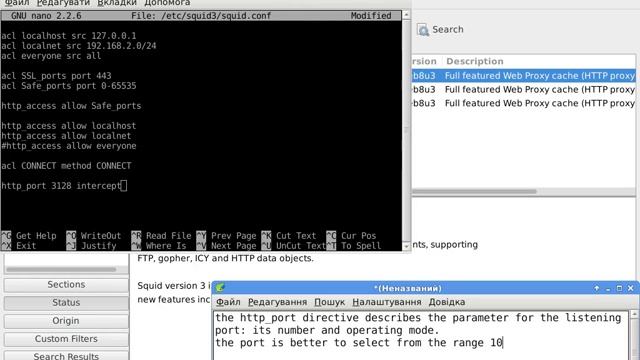The width and height of the screenshot is (640, 360).
Task: Click the Get Help shortcut label in nano
Action: (x=36, y=236)
